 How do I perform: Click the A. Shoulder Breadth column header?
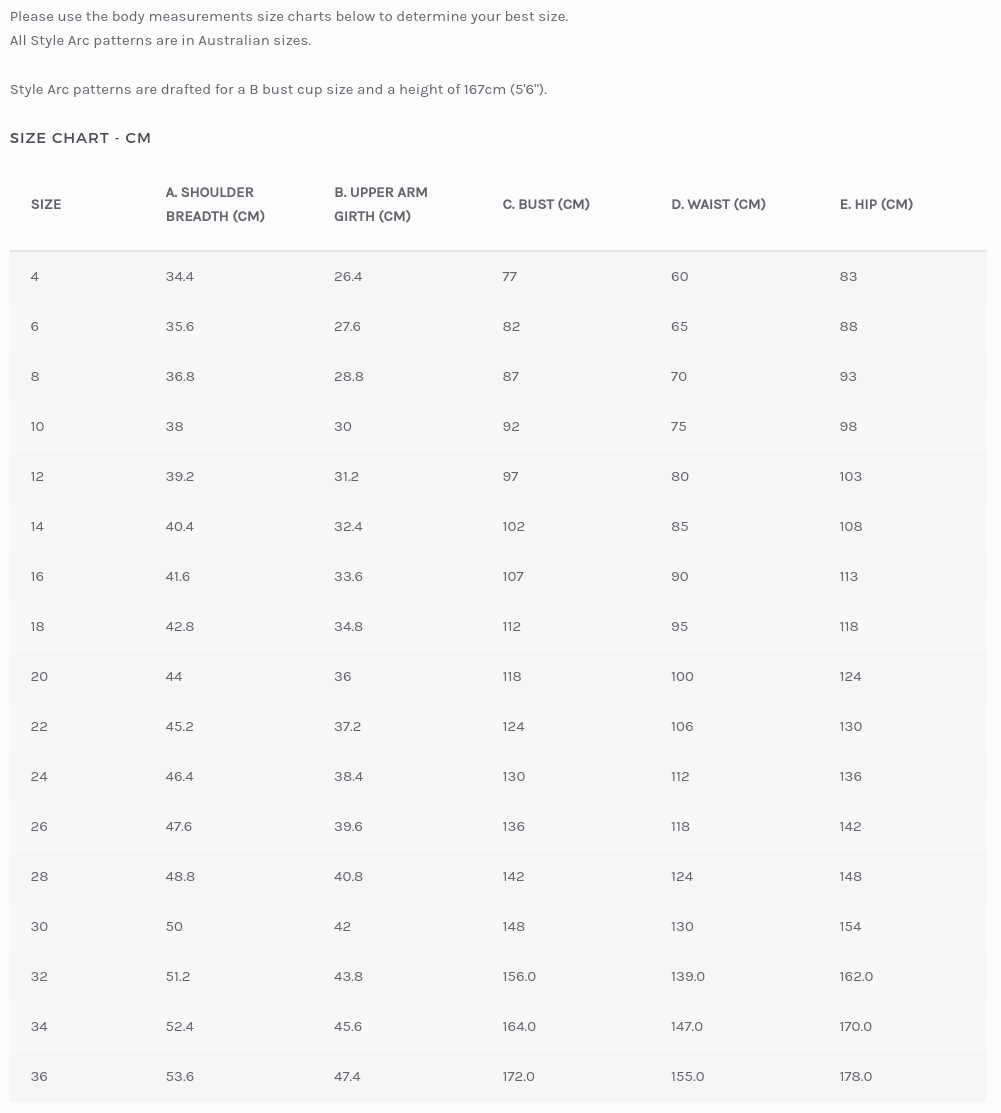coord(215,204)
